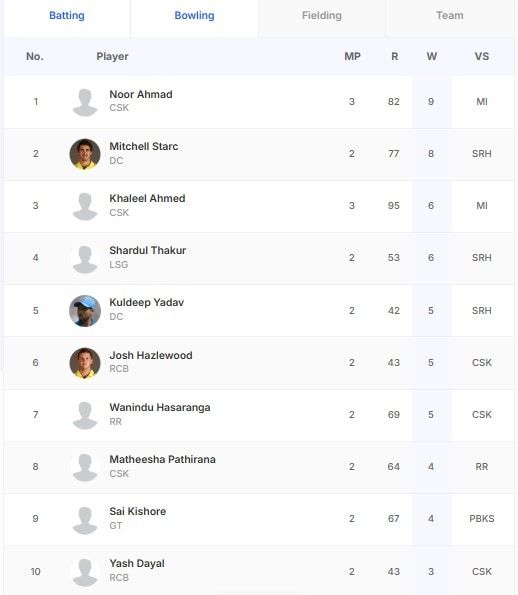Open the Team tab
This screenshot has width=518, height=595.
click(450, 16)
